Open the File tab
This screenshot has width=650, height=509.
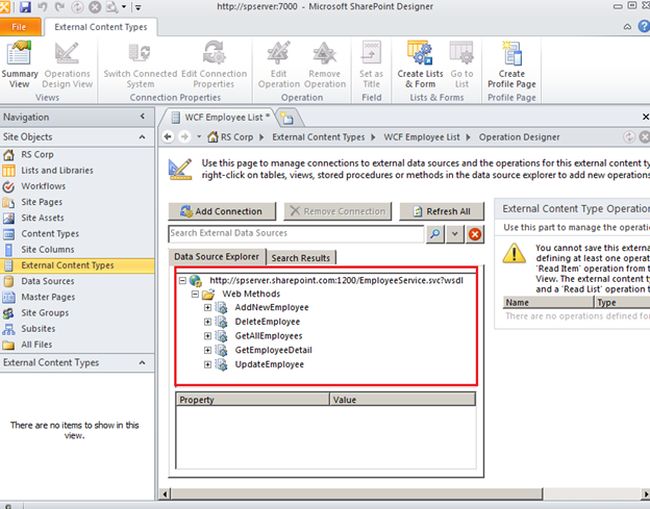[x=20, y=27]
